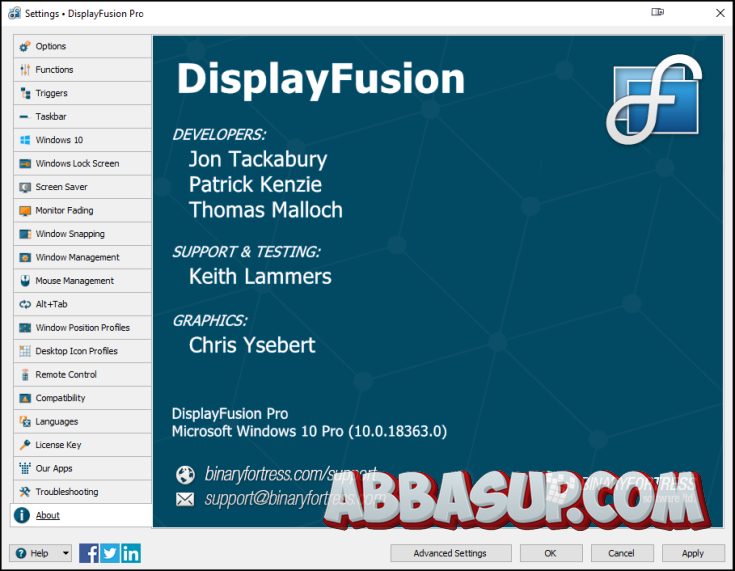Image resolution: width=735 pixels, height=571 pixels.
Task: Click the Mouse Management mouse icon
Action: pos(25,281)
